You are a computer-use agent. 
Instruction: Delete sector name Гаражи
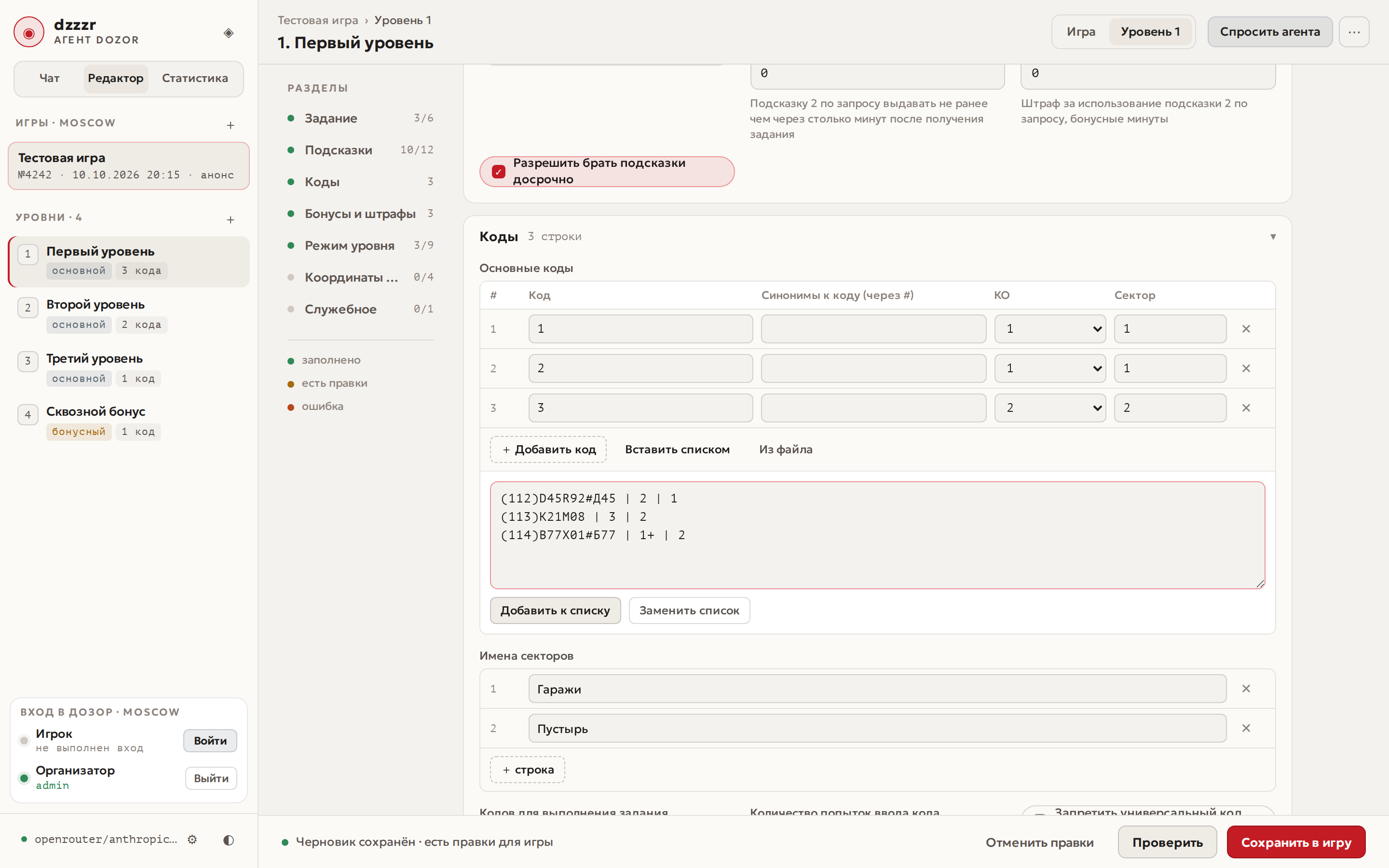pyautogui.click(x=1245, y=688)
